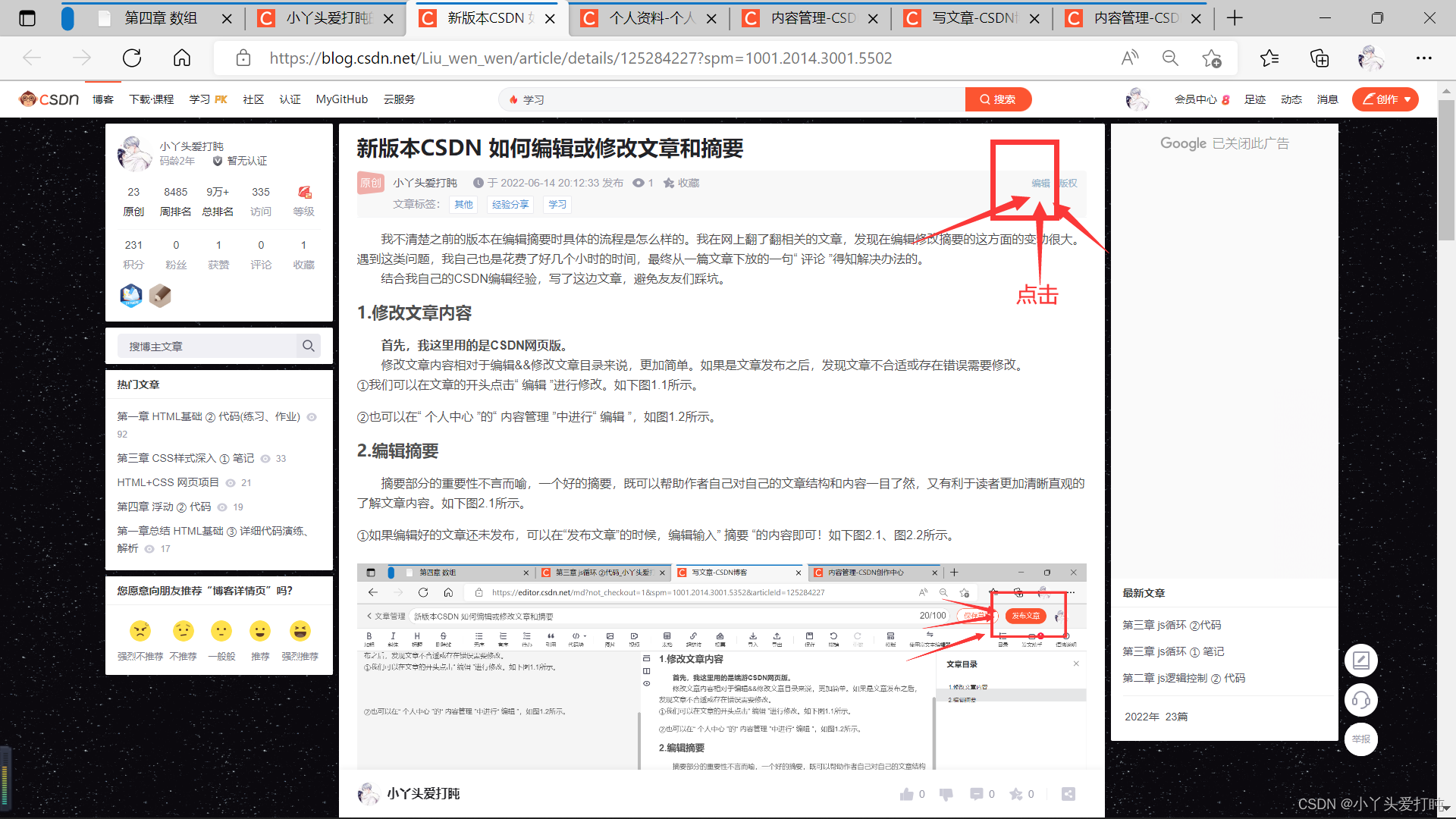Click the customer service headset icon
Viewport: 1456px width, 819px height.
pos(1360,700)
